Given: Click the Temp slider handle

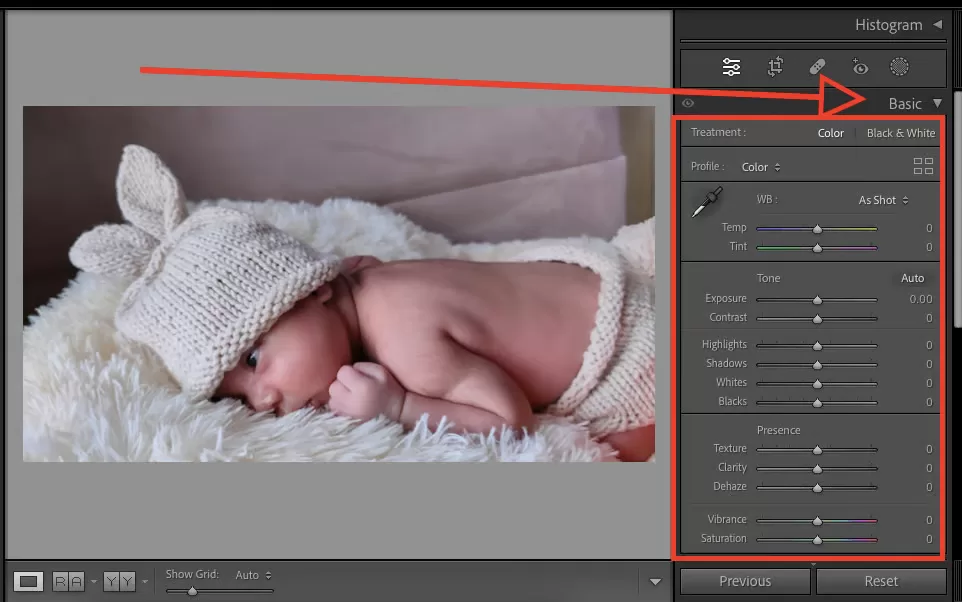Looking at the screenshot, I should [x=817, y=229].
